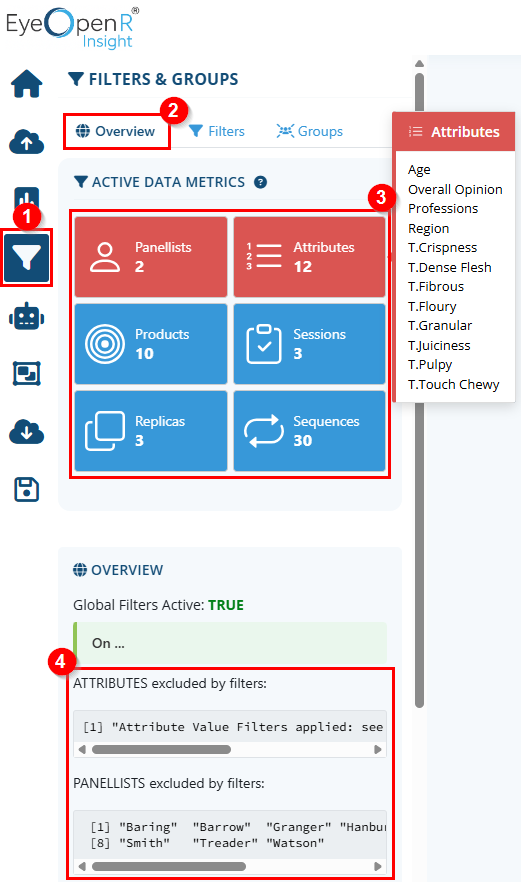Click the person icon in the Panellists card

pyautogui.click(x=105, y=257)
